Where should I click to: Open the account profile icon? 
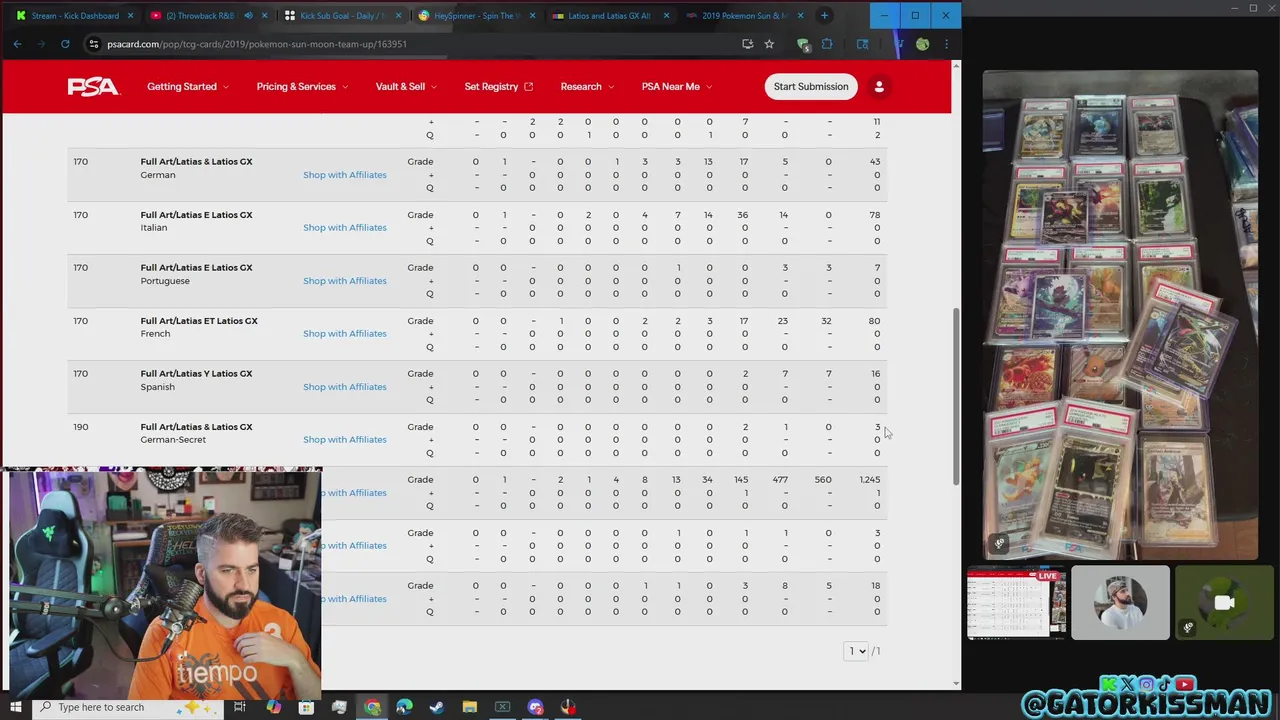click(879, 87)
